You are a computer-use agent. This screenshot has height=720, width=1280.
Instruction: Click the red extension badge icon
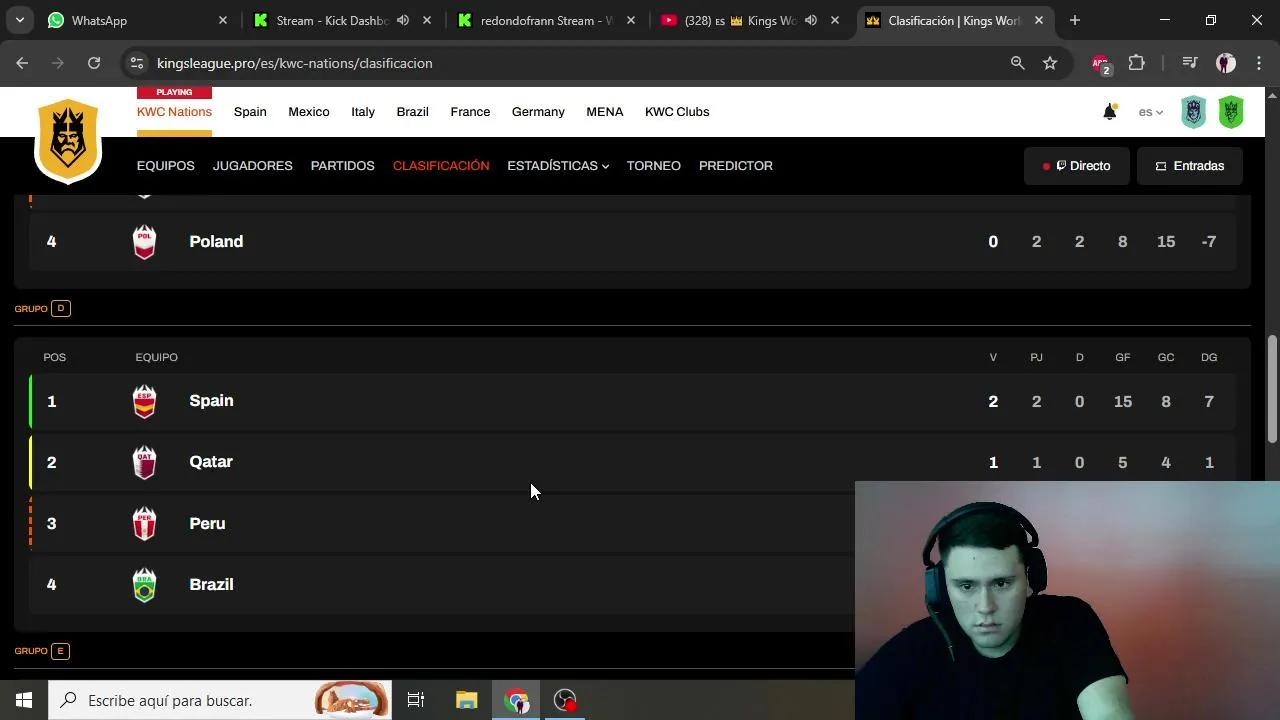(x=1101, y=63)
